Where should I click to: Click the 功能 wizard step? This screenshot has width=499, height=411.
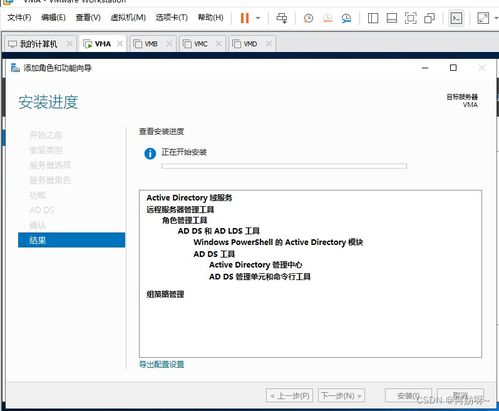point(38,195)
